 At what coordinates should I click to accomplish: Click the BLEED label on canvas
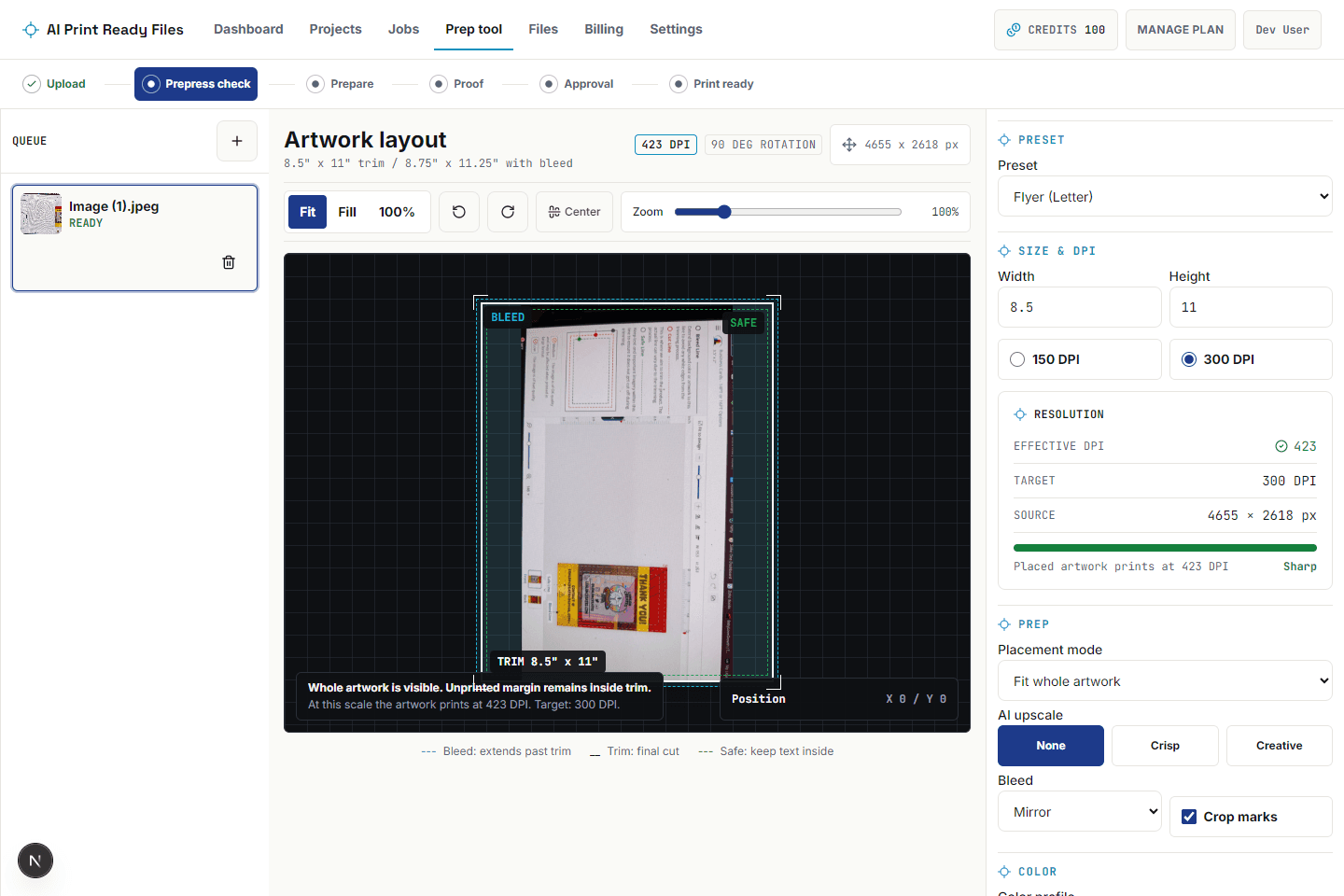tap(508, 317)
